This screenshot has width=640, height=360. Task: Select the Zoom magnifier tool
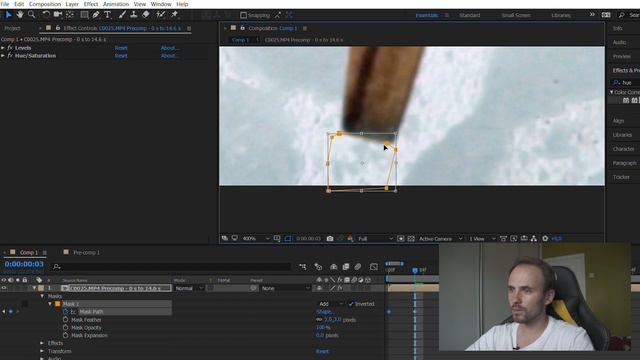click(x=31, y=15)
